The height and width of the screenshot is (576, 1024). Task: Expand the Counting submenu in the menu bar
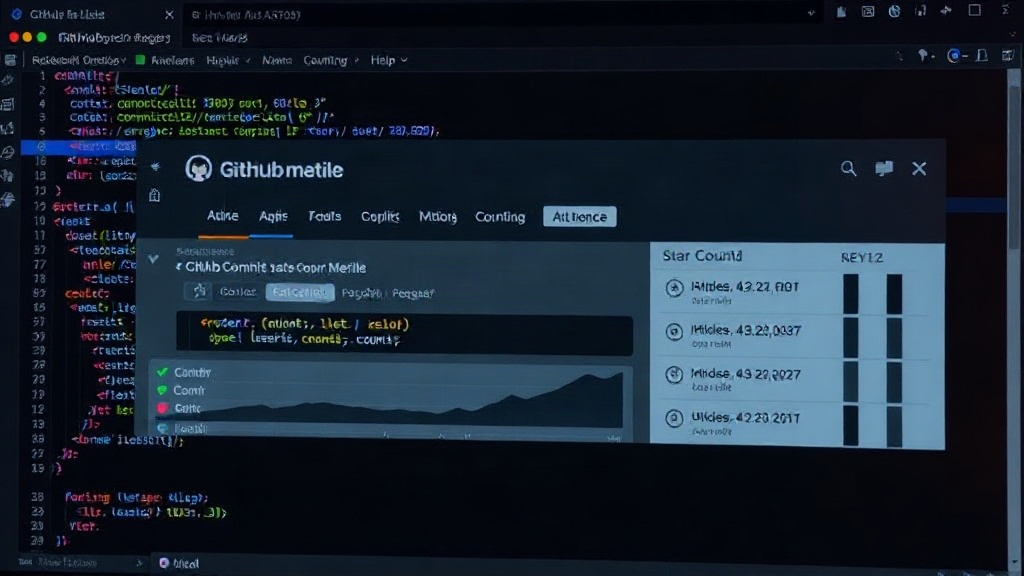tap(331, 60)
